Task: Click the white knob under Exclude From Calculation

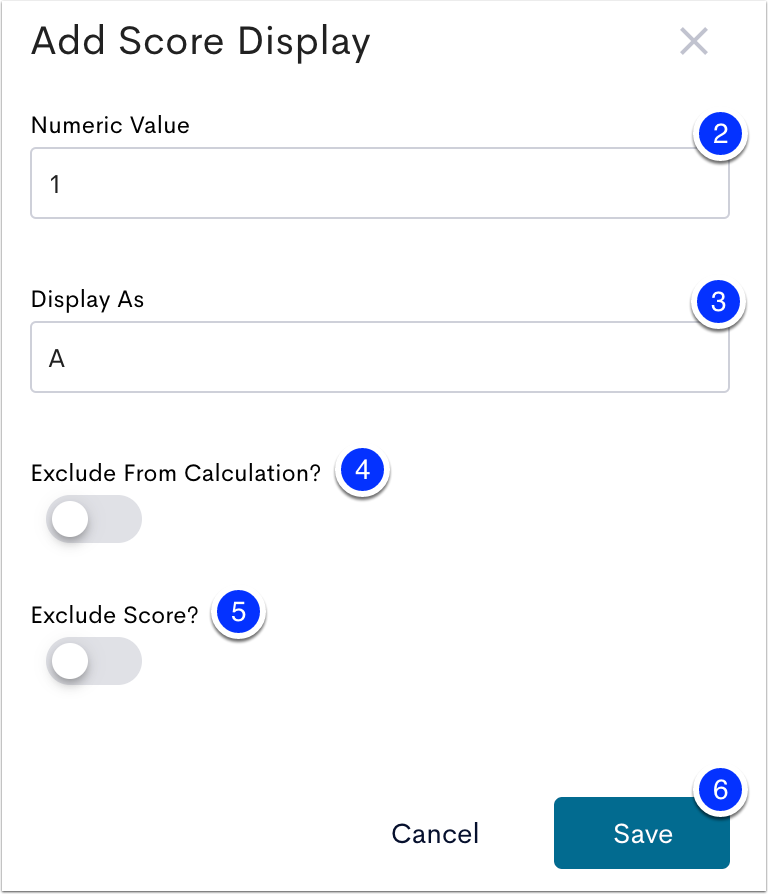Action: (x=70, y=519)
